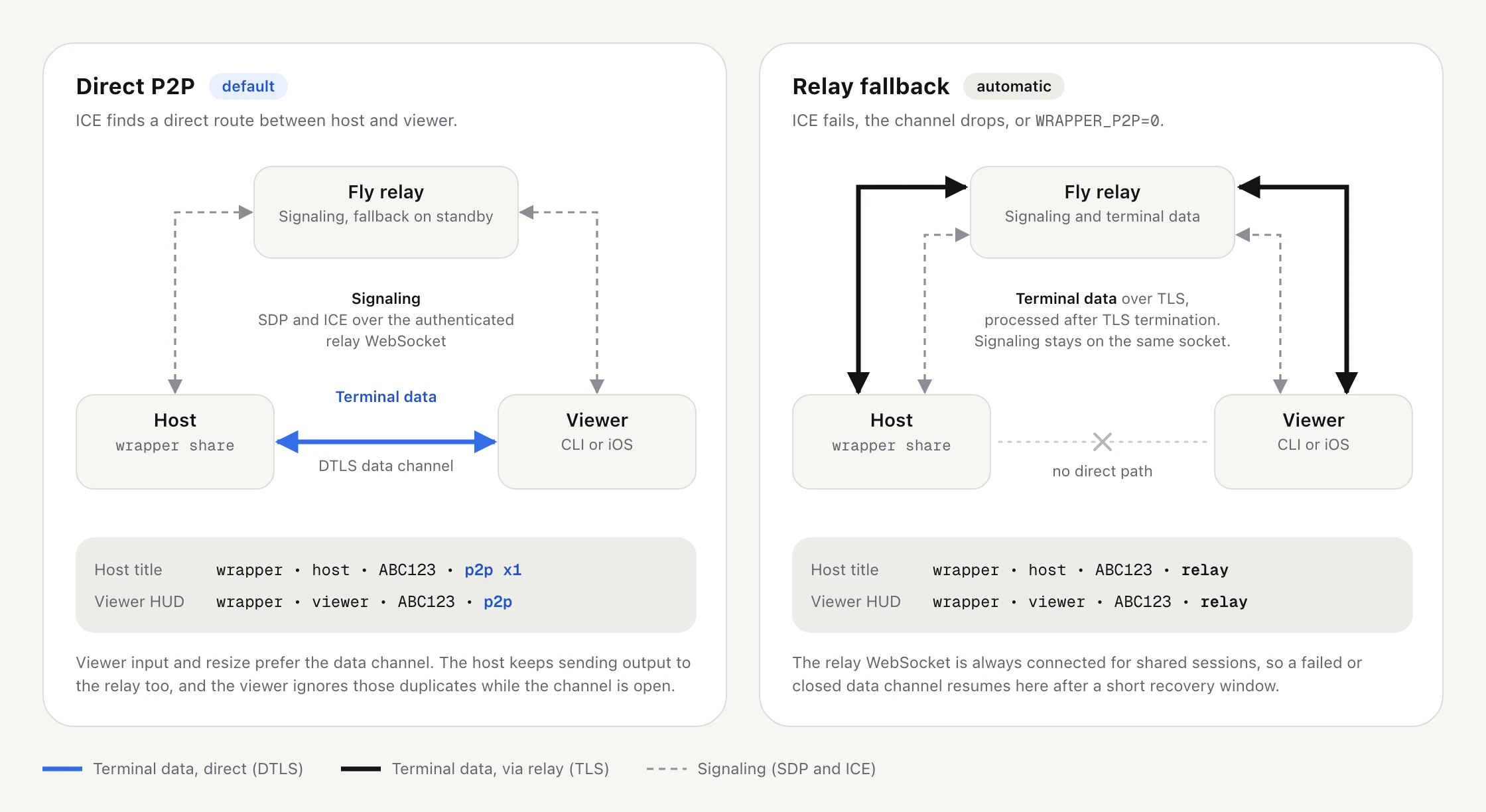This screenshot has height=812, width=1486.
Task: Click the dashed arrowhead entering the Direct P2P Fly relay's right side
Action: [x=527, y=212]
